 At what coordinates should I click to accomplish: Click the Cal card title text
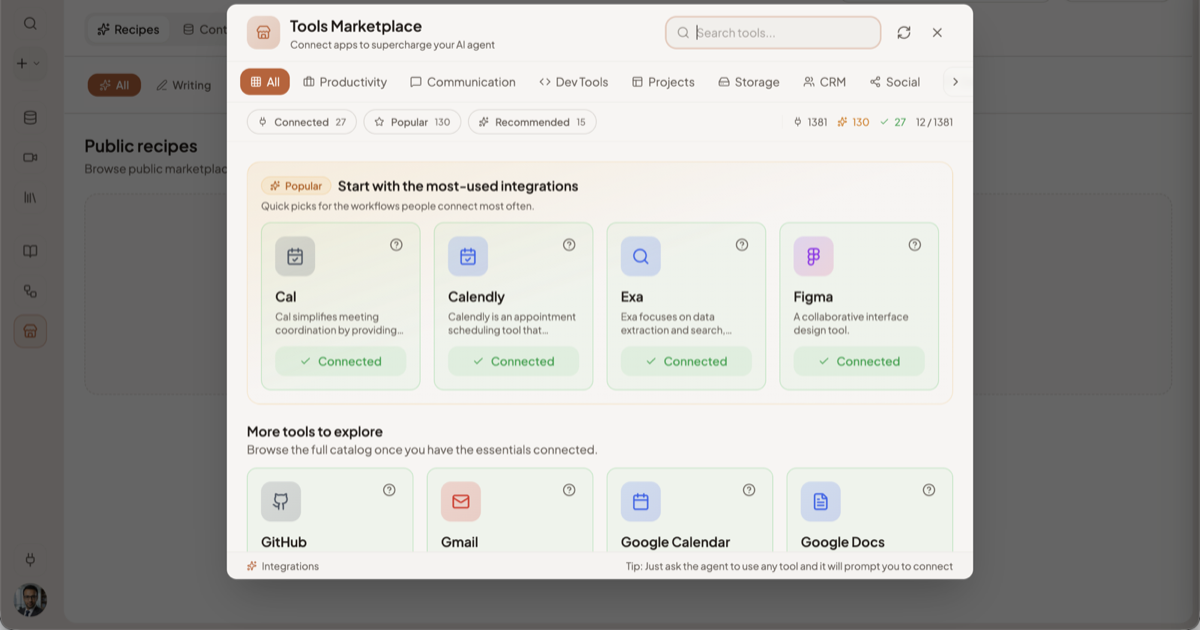coord(286,297)
